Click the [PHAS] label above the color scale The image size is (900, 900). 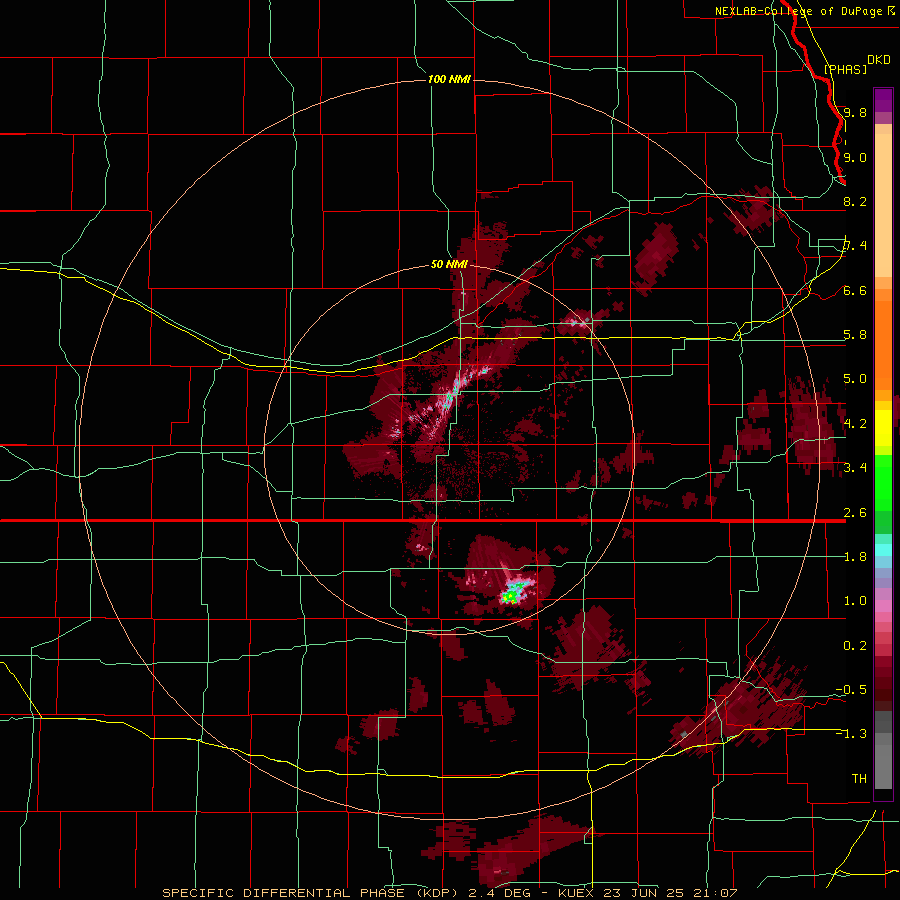tap(845, 69)
